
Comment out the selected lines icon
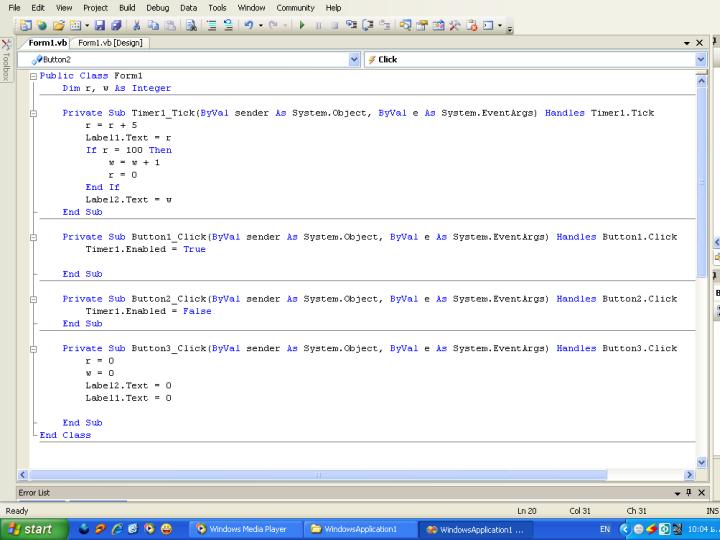(x=211, y=25)
